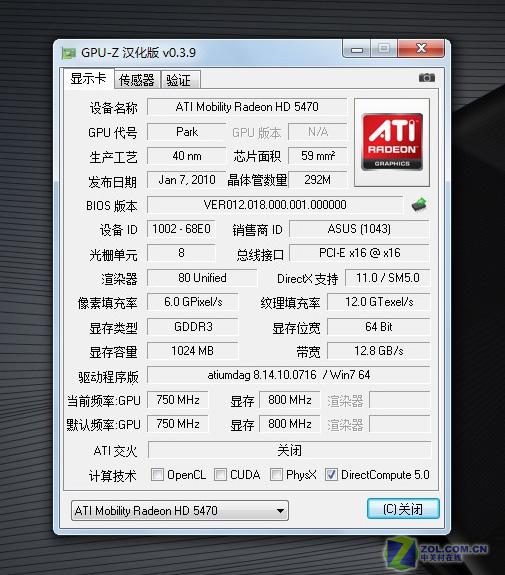Click the GPU-Z 汉化版 v0.3.9 title text
The height and width of the screenshot is (575, 505).
pyautogui.click(x=138, y=53)
